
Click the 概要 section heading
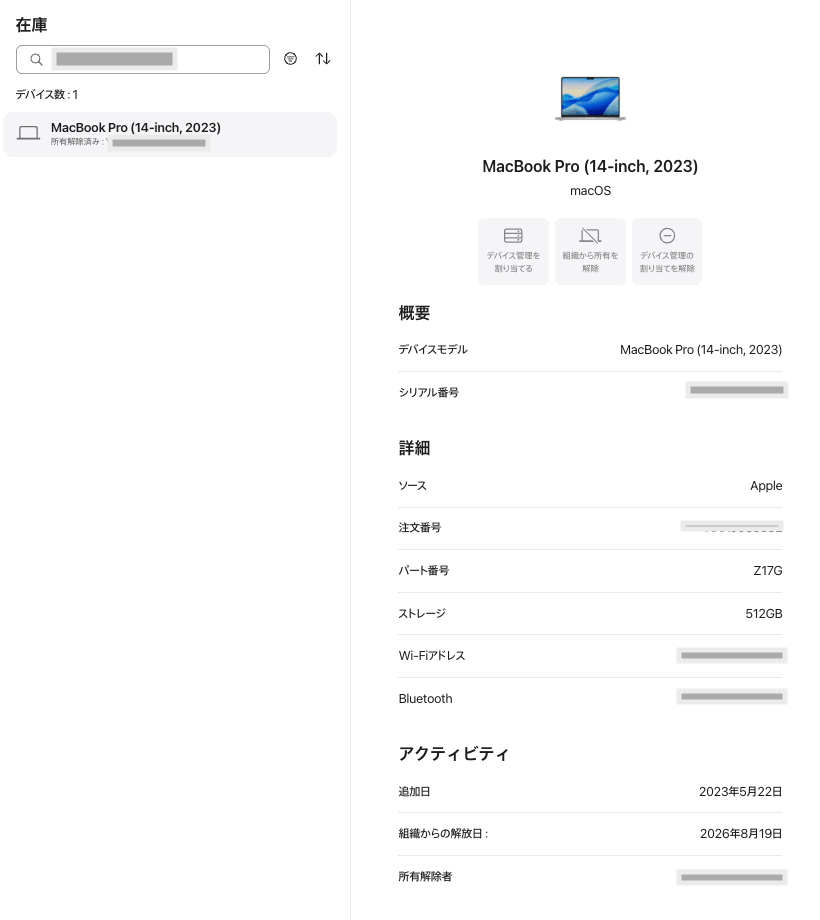point(414,313)
